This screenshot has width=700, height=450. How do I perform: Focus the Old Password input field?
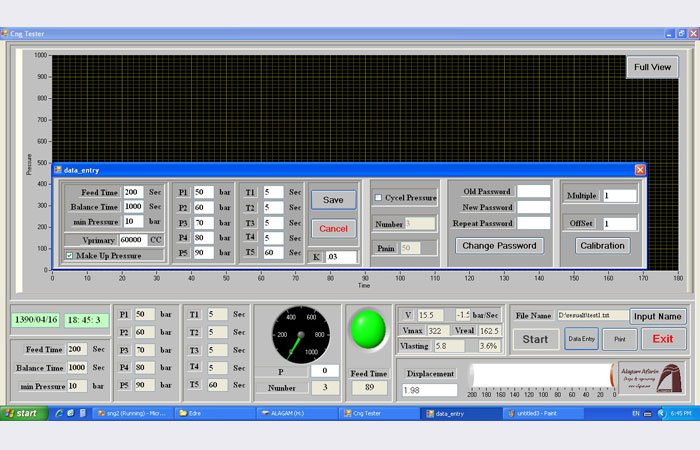pos(533,191)
